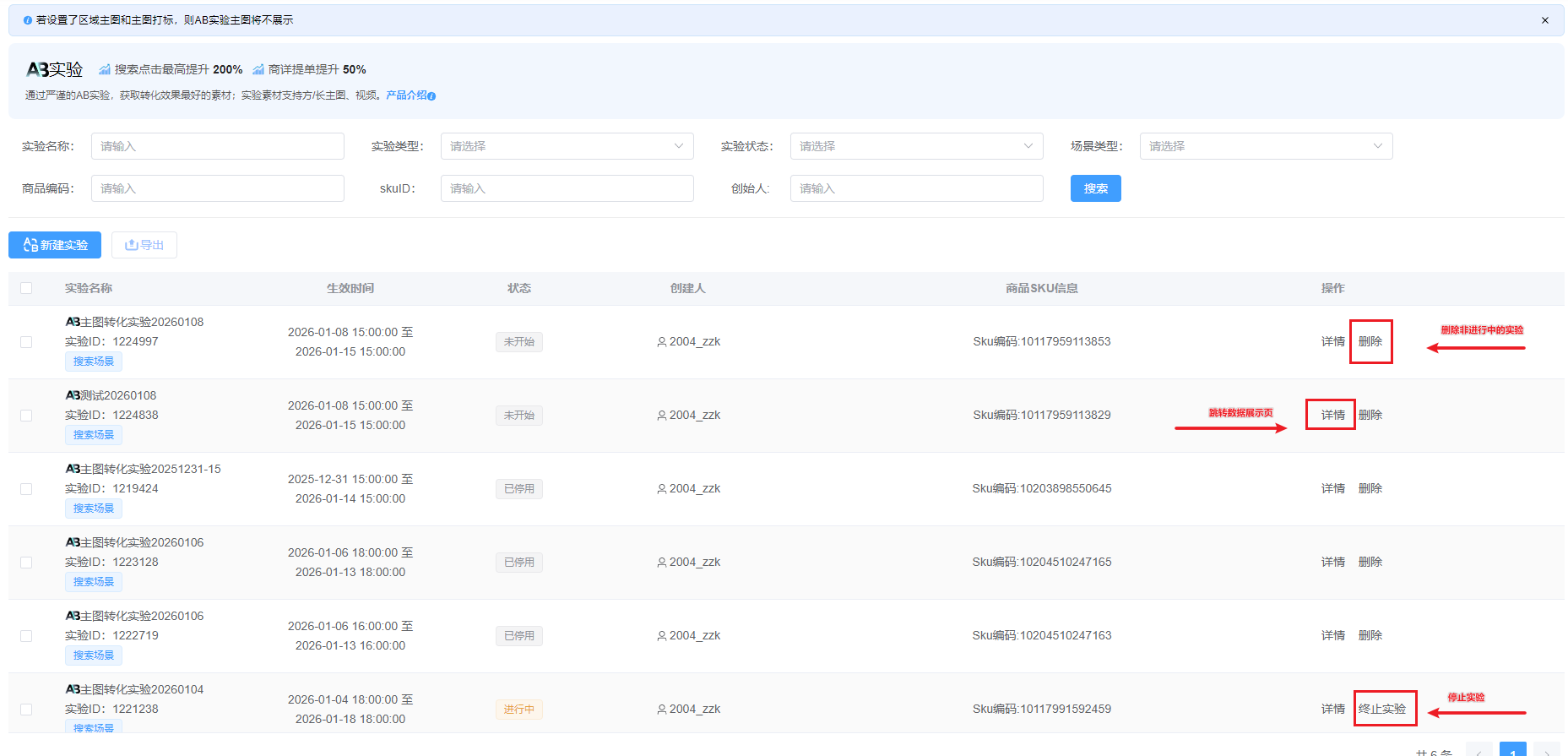This screenshot has width=1568, height=756.
Task: Click the chart icon before 商详提单提升
Action: tap(258, 69)
